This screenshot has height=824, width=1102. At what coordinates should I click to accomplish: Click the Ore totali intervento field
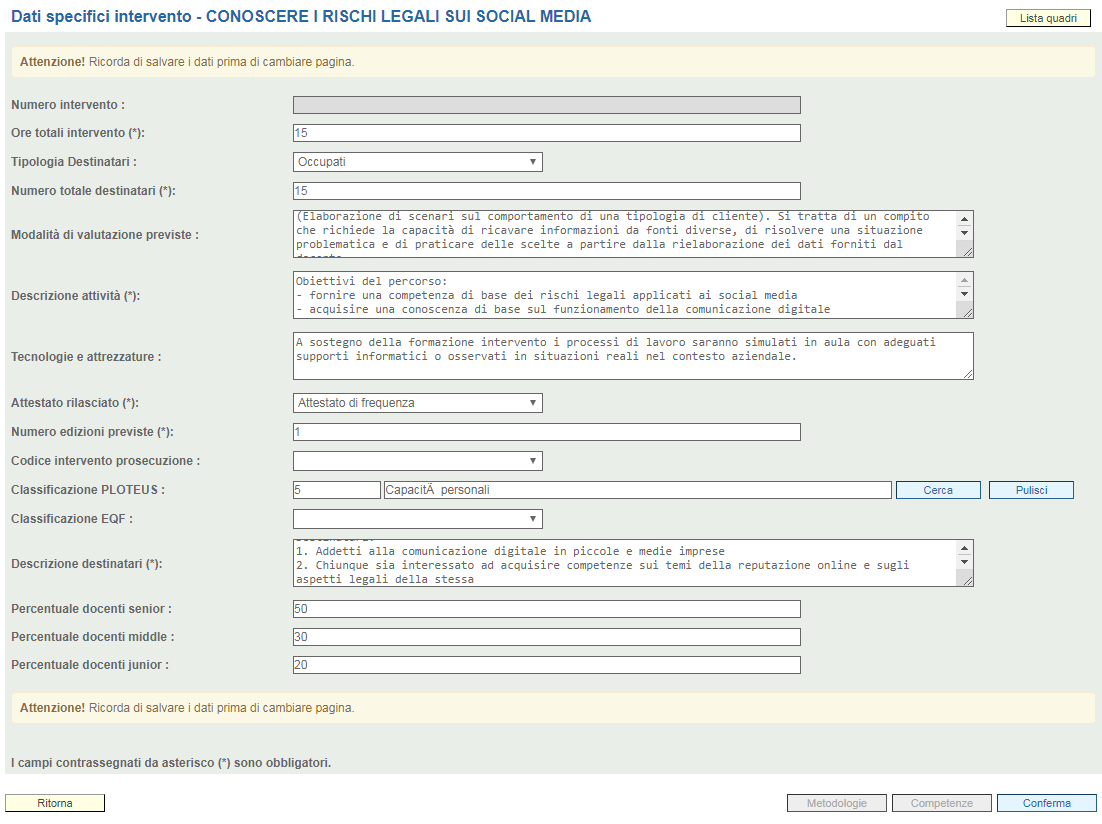click(546, 133)
